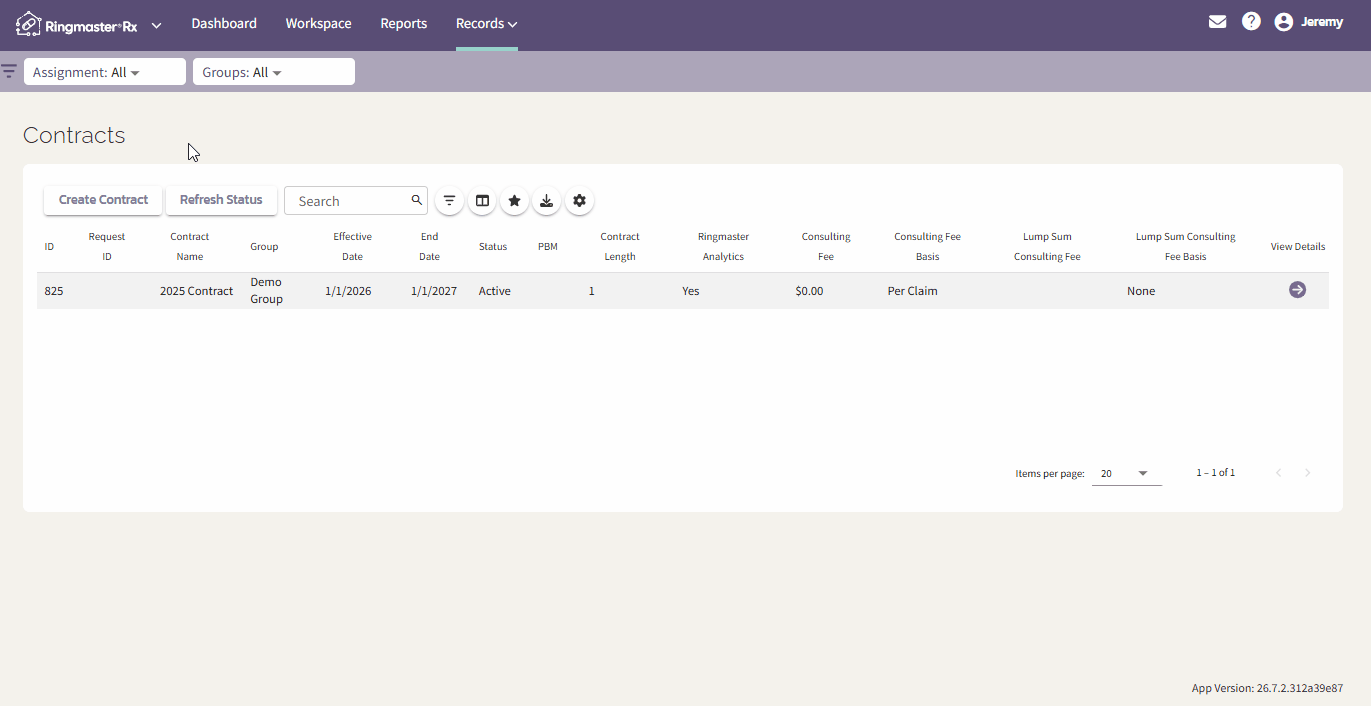Click the download export icon
Image resolution: width=1371 pixels, height=706 pixels.
(546, 201)
